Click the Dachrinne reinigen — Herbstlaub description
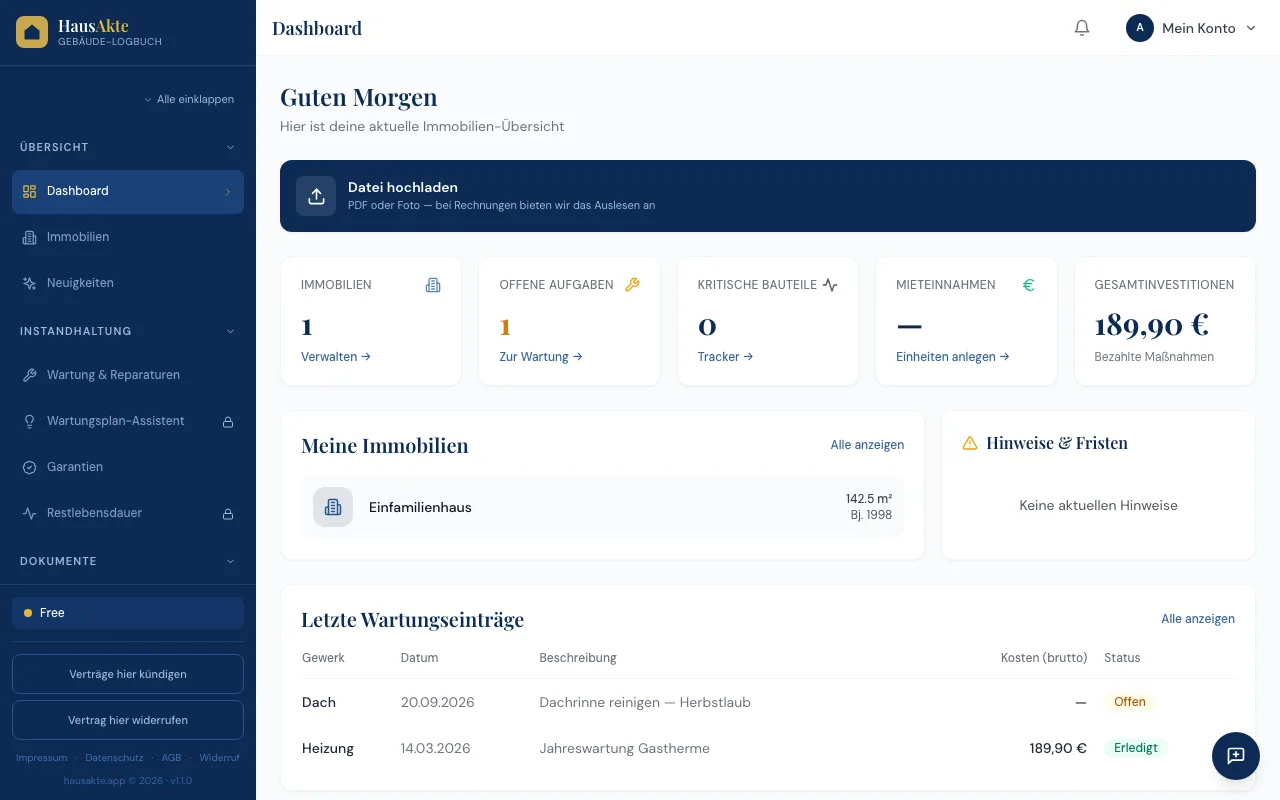This screenshot has width=1280, height=800. (645, 702)
